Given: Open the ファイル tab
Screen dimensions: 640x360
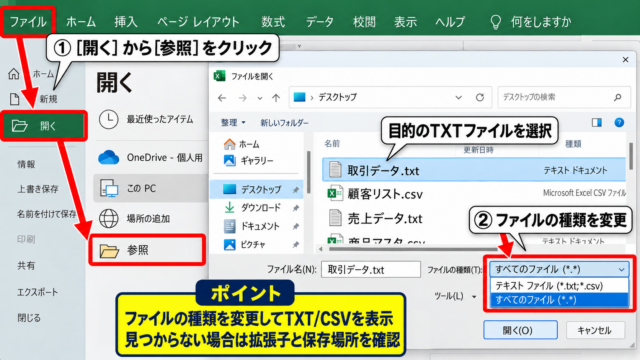Looking at the screenshot, I should (x=28, y=22).
